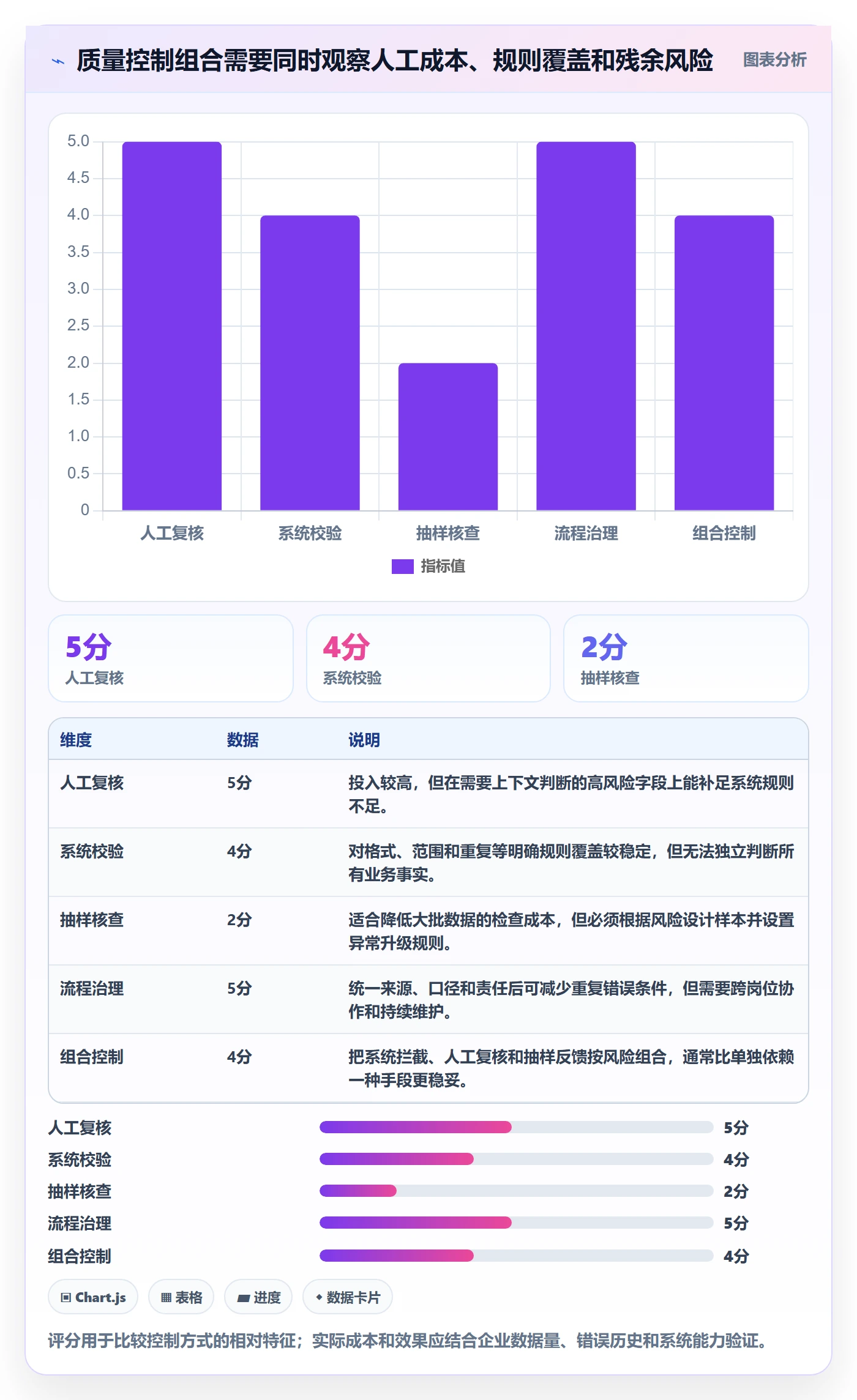This screenshot has height=1400, width=857.
Task: Click the Chart.js tag chip
Action: [x=93, y=1297]
